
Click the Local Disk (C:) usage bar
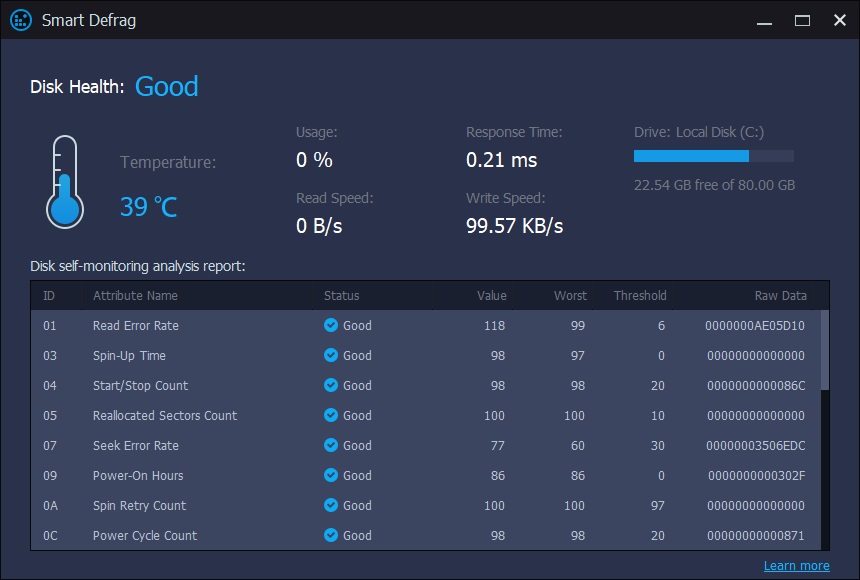point(713,156)
